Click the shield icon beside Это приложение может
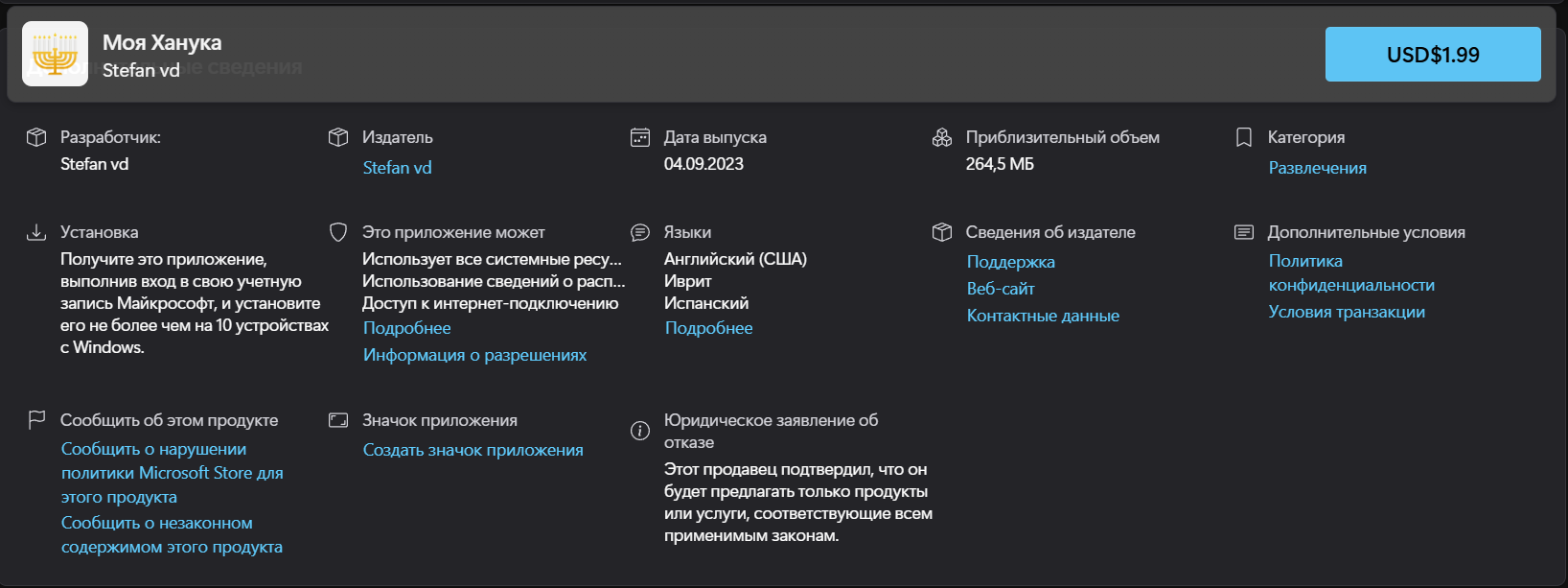The image size is (1568, 588). (338, 232)
